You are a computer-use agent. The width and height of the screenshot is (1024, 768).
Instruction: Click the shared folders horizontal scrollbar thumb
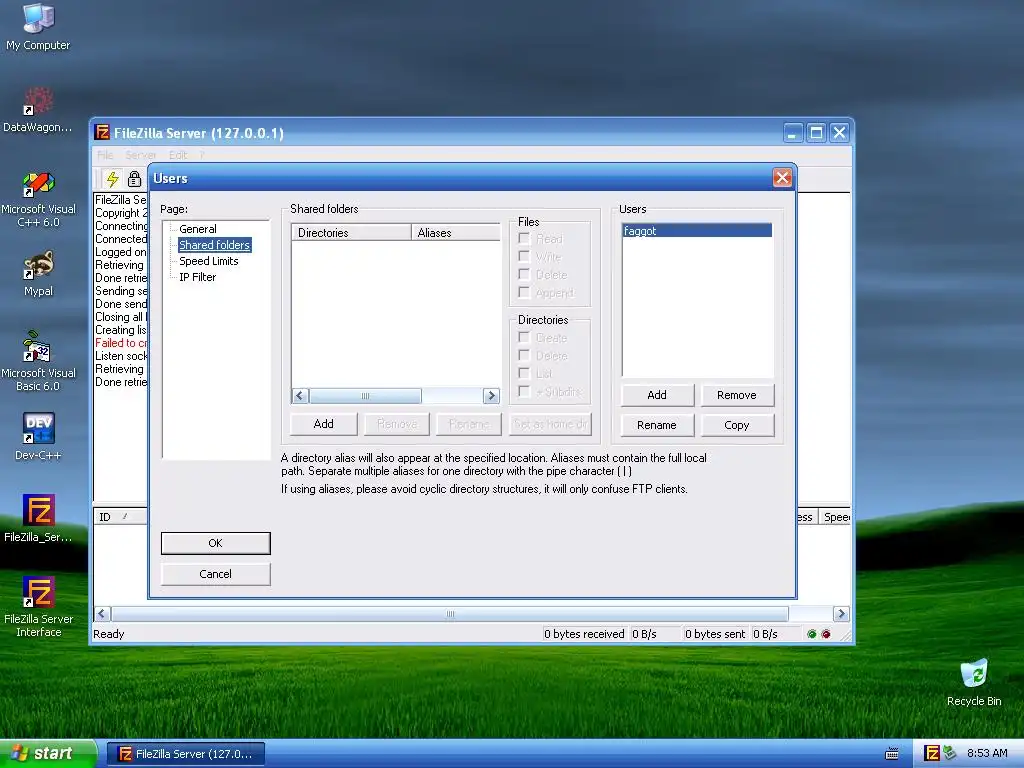pyautogui.click(x=365, y=396)
